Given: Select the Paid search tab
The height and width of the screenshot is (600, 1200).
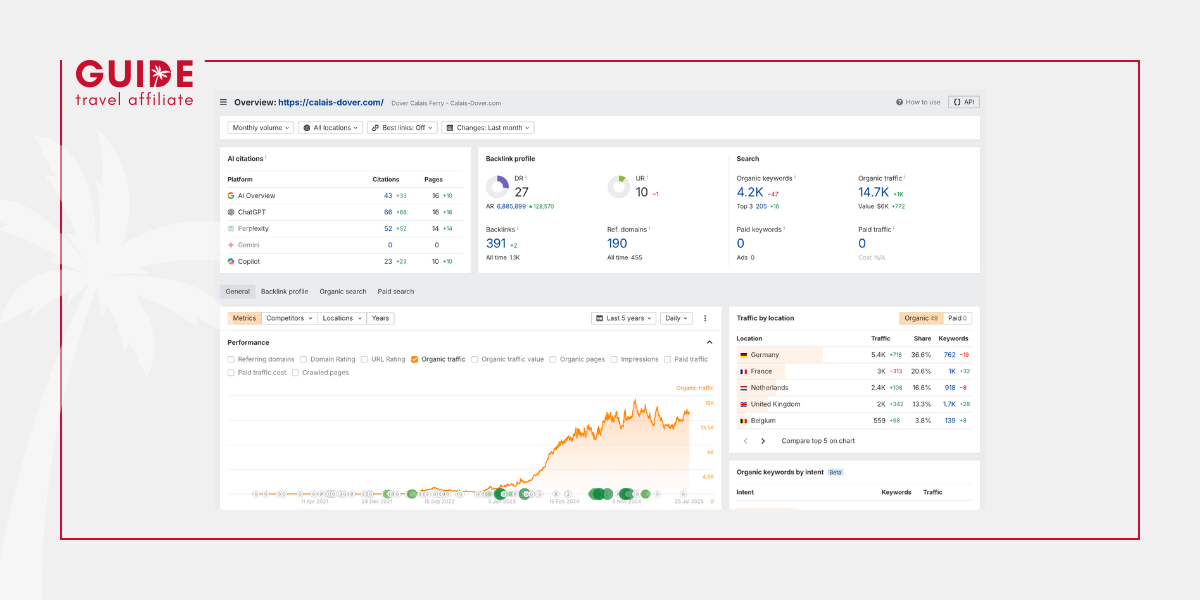Looking at the screenshot, I should [x=395, y=292].
